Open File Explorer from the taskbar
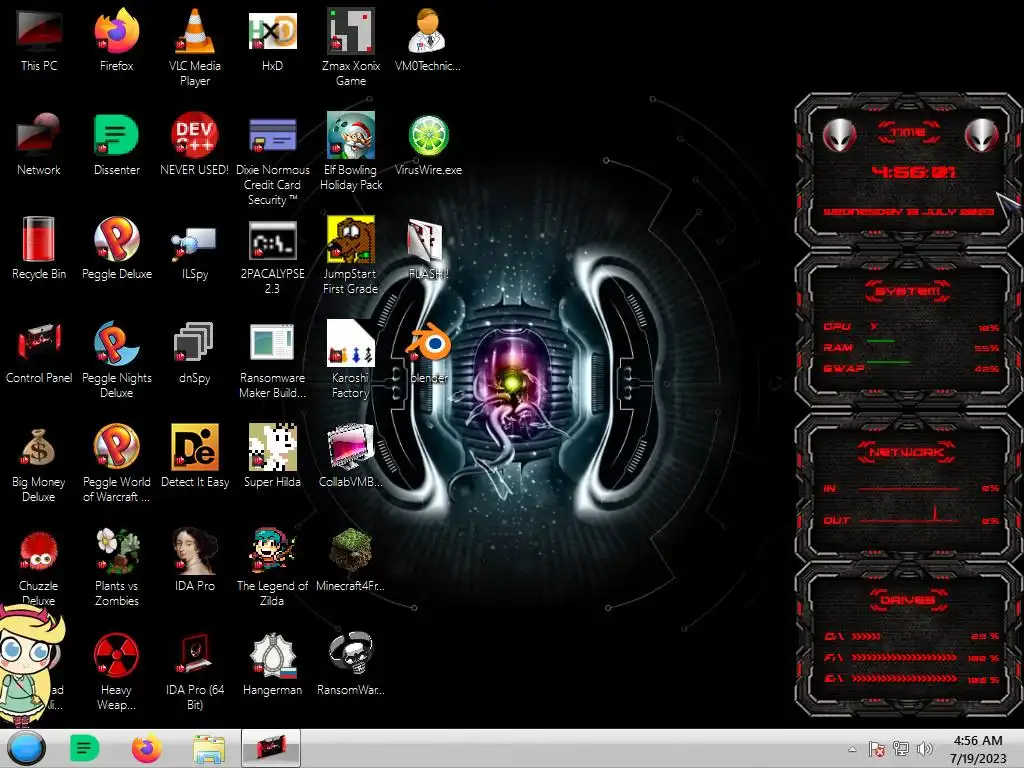Image resolution: width=1024 pixels, height=768 pixels. click(x=209, y=748)
